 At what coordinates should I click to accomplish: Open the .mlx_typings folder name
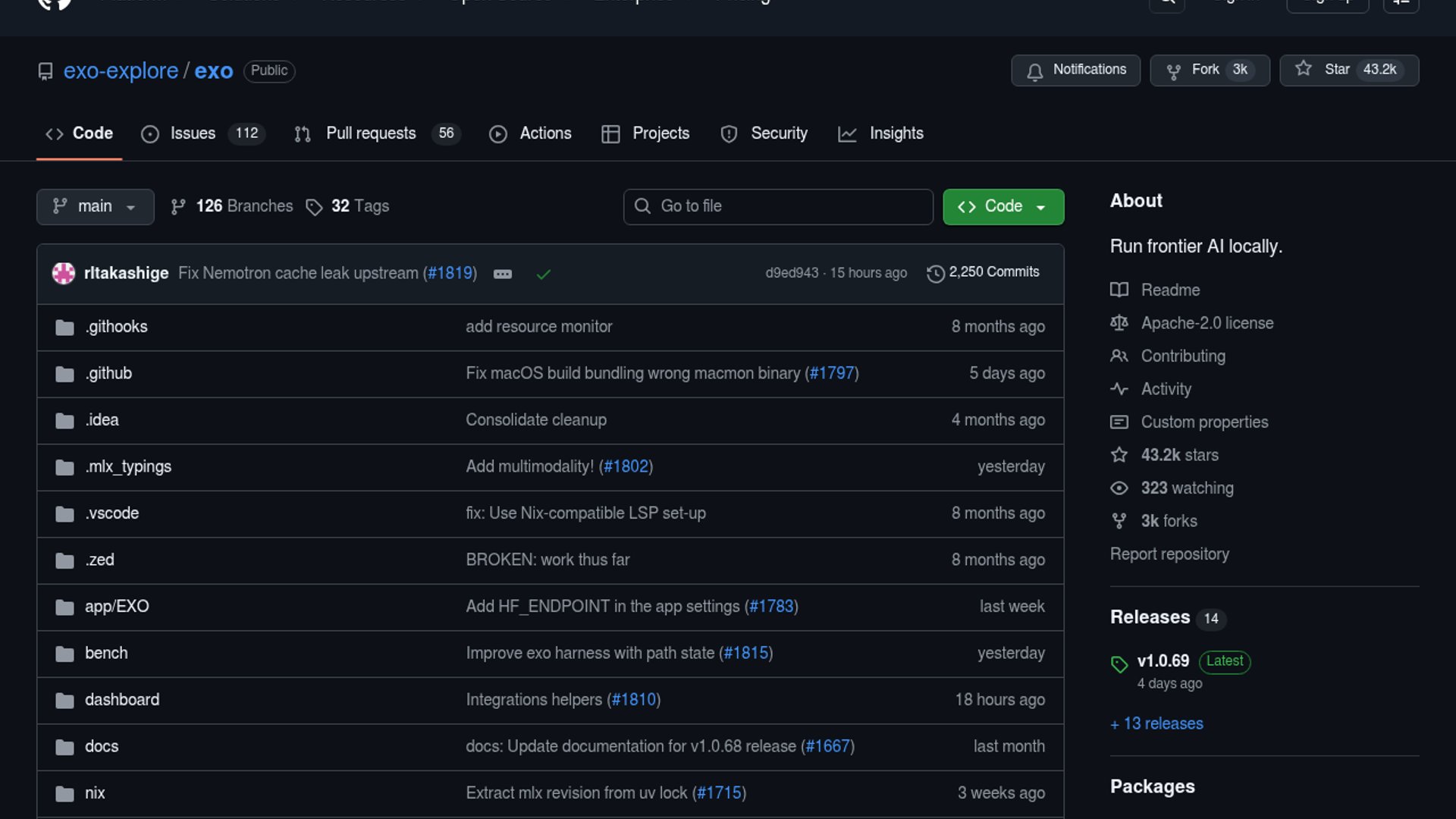point(128,466)
